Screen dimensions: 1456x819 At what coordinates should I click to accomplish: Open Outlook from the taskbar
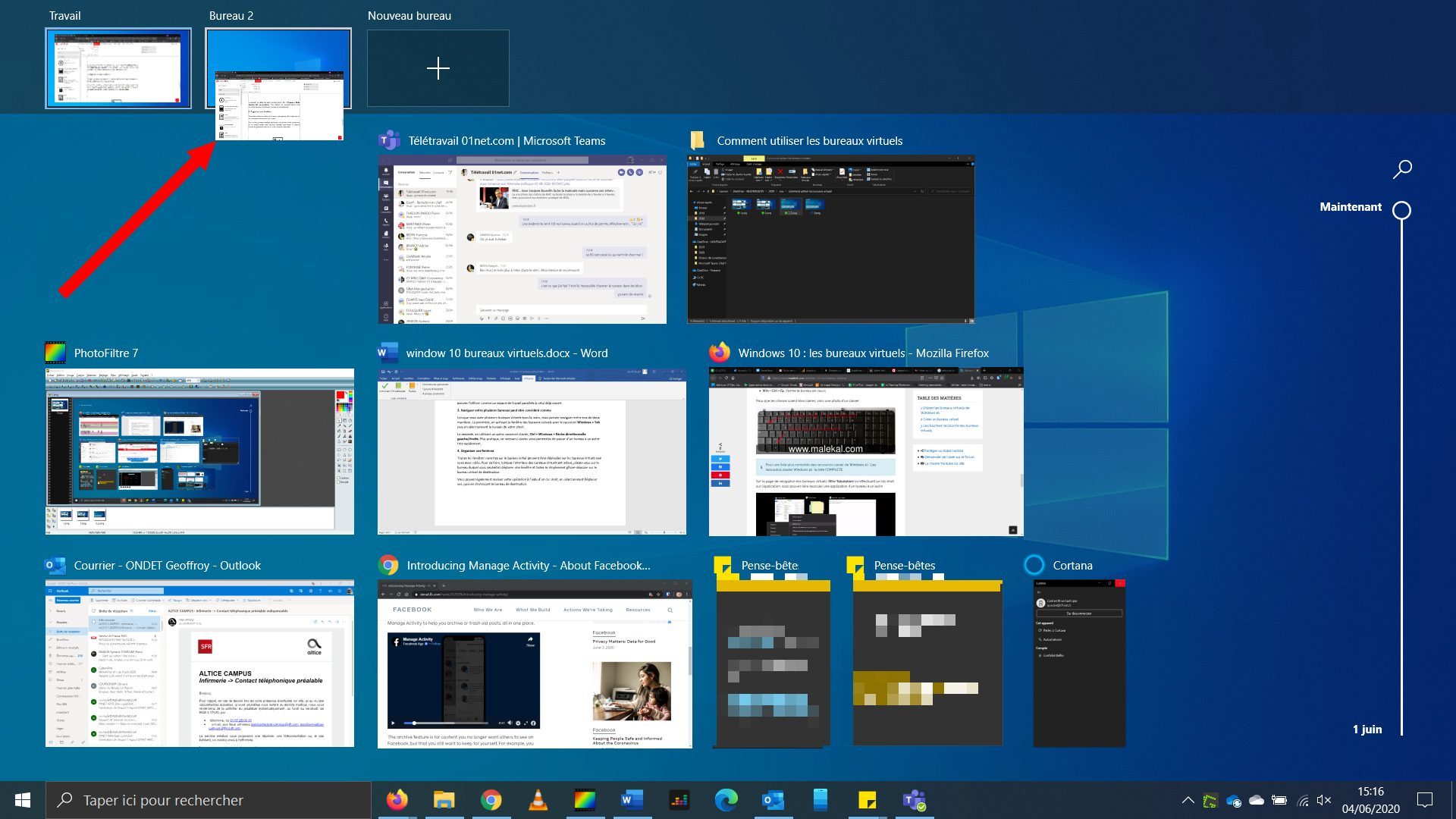(x=773, y=800)
